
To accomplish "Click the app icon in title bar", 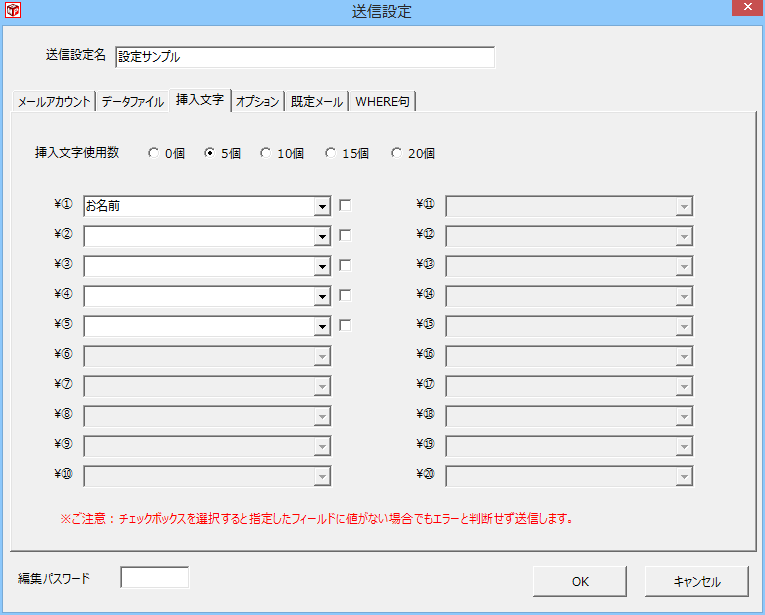I will tap(13, 10).
